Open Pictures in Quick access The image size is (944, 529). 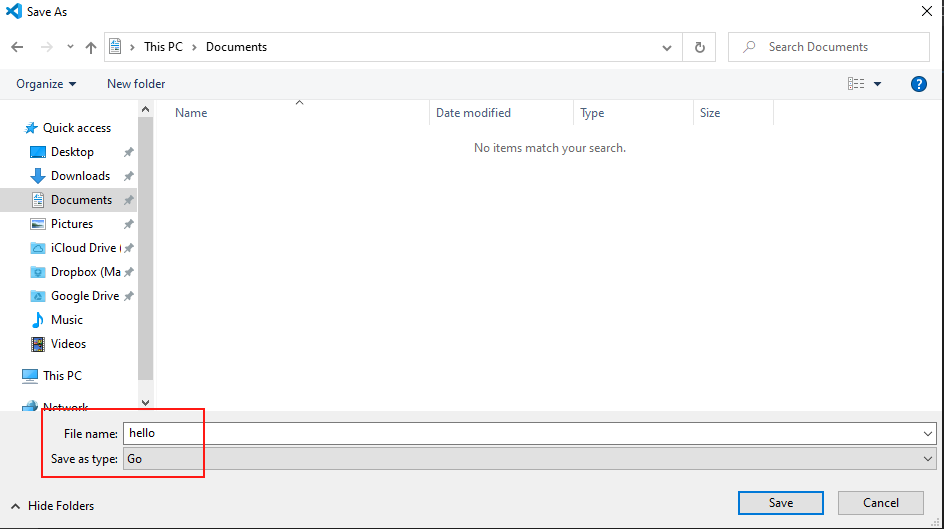(x=72, y=224)
